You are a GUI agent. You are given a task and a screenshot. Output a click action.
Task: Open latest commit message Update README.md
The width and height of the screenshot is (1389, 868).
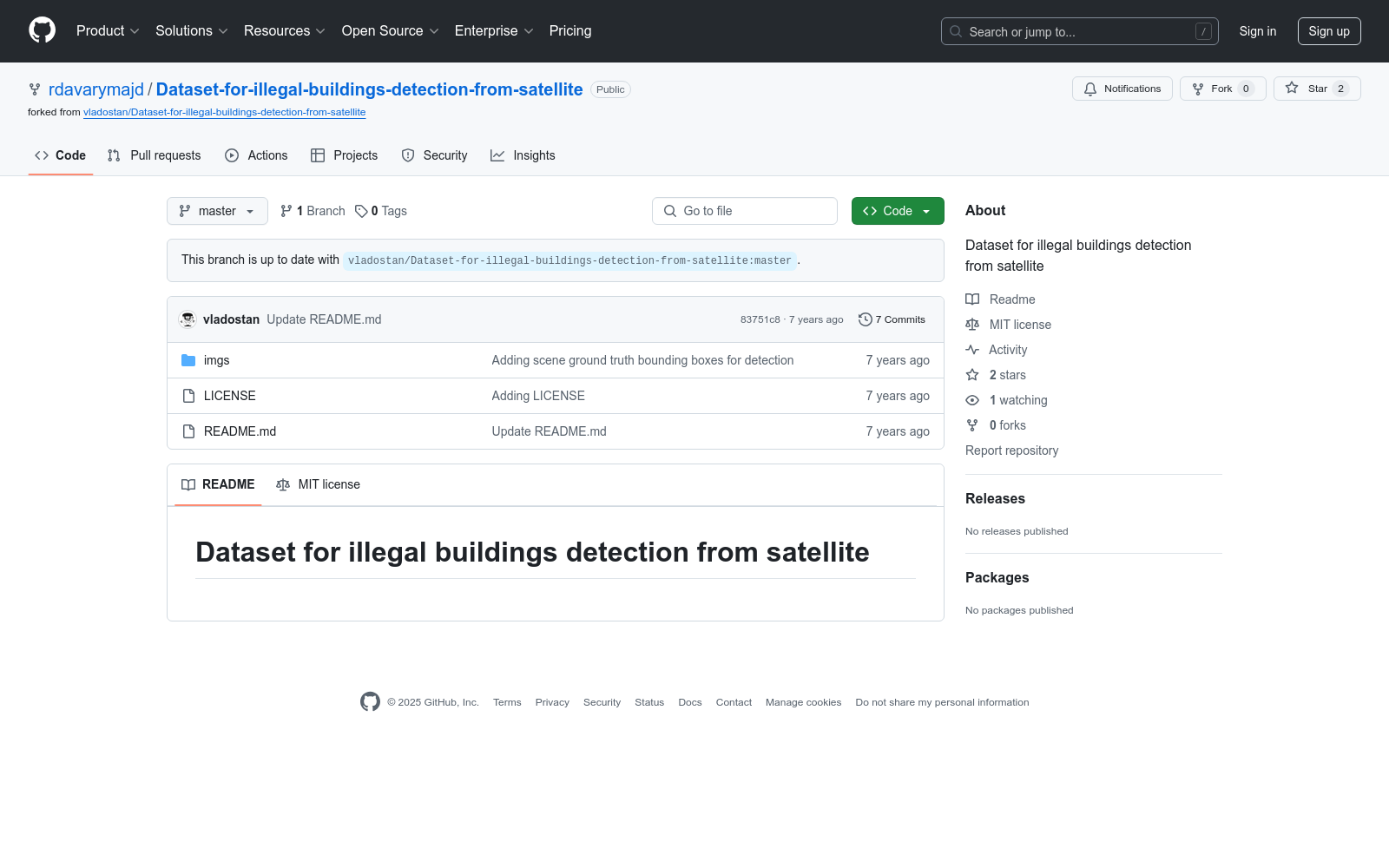(x=324, y=319)
